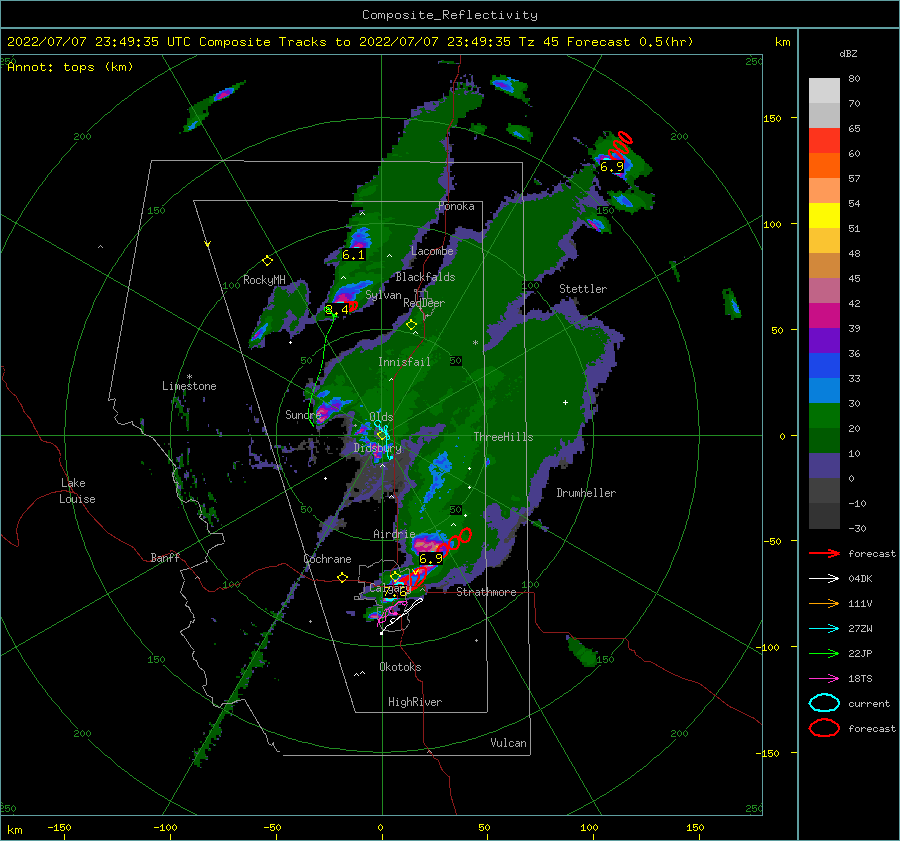Image resolution: width=900 pixels, height=841 pixels.
Task: Pick the red 60-65 dBZ color swatch
Action: coord(824,141)
